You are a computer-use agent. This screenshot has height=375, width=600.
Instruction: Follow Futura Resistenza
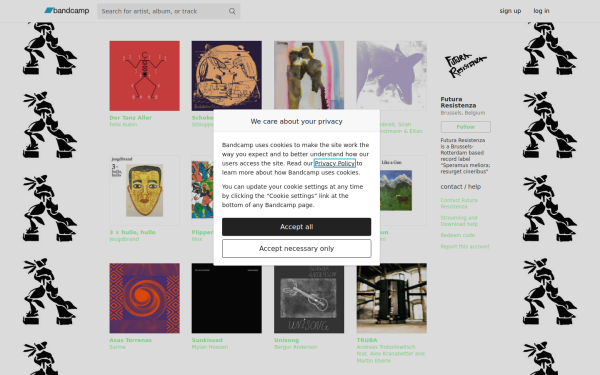coord(465,127)
